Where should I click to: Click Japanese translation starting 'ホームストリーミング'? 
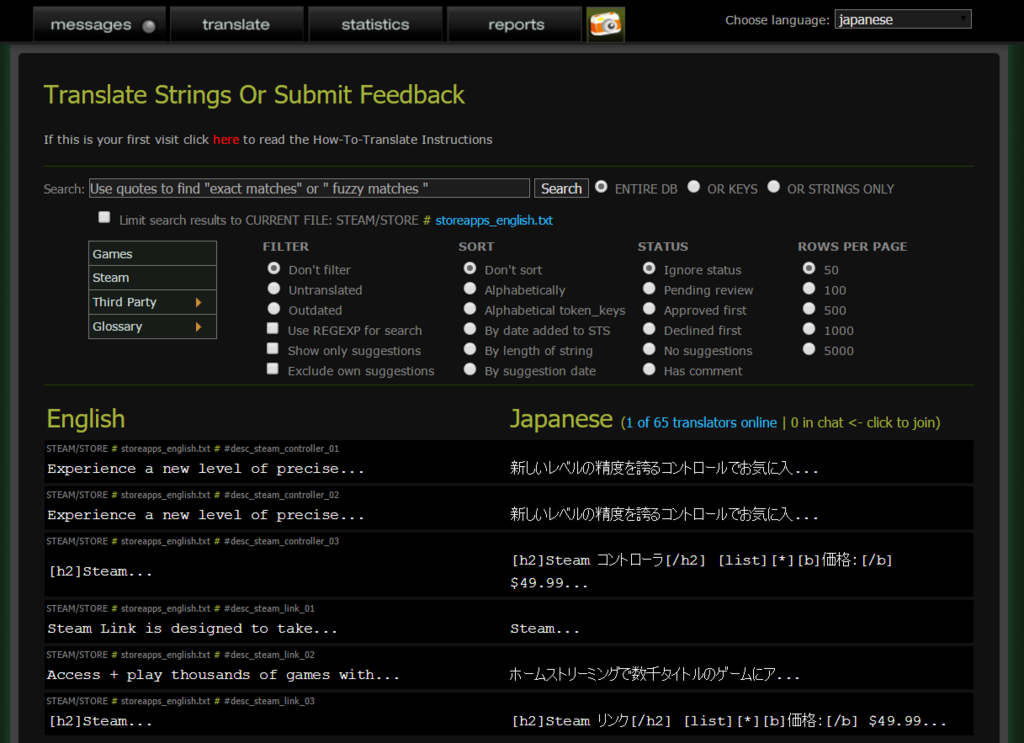(x=654, y=674)
